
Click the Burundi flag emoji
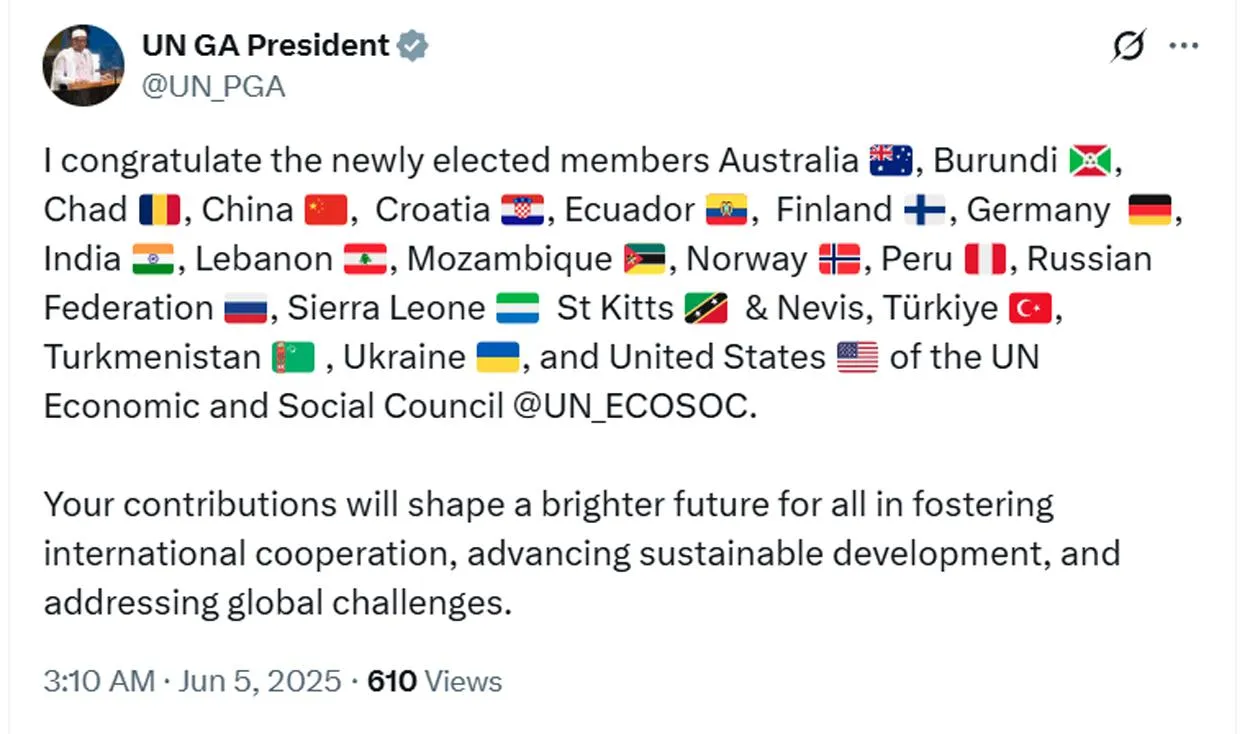click(x=1088, y=161)
